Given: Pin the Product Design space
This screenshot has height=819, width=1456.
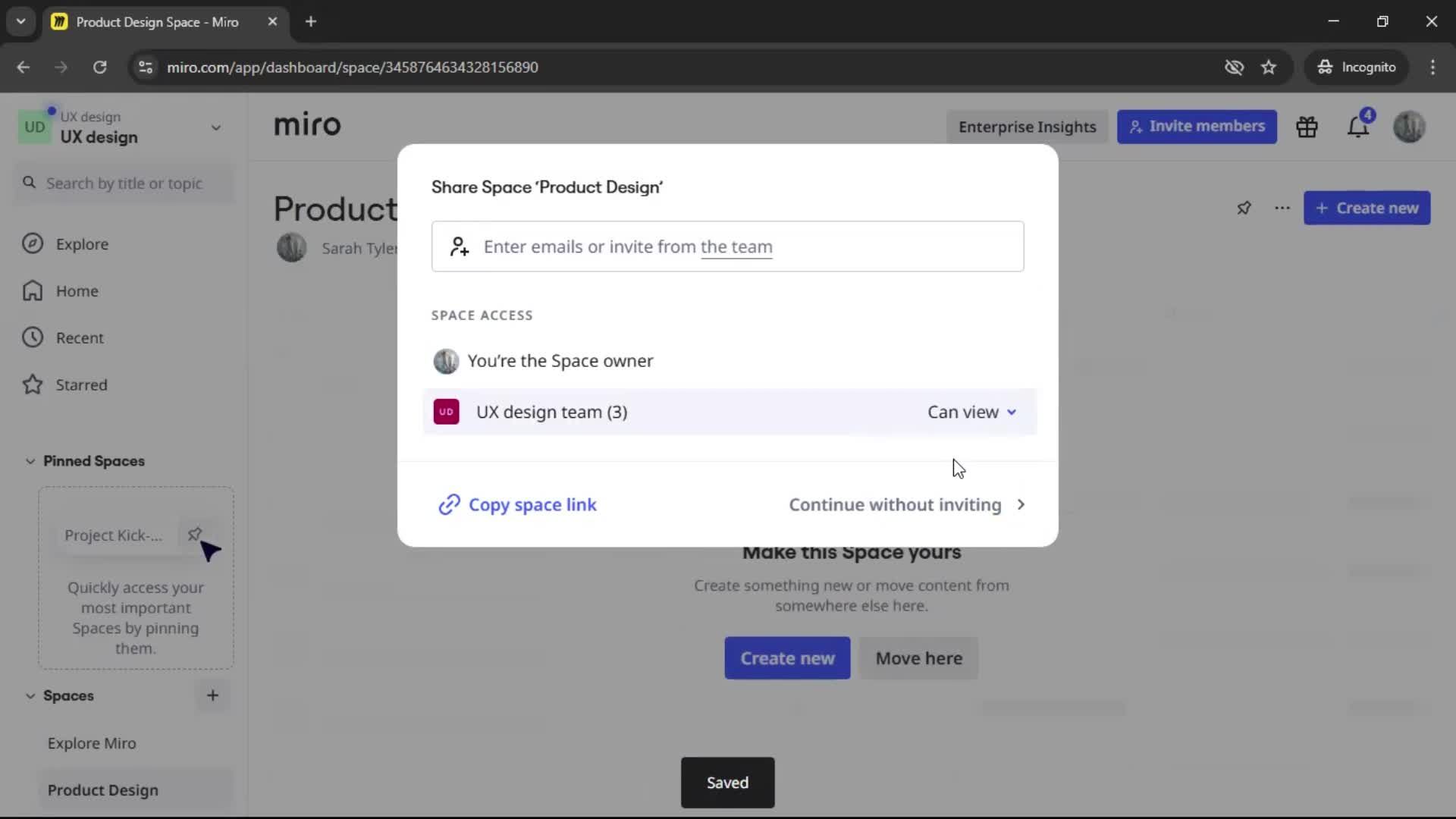Looking at the screenshot, I should coord(1244,208).
